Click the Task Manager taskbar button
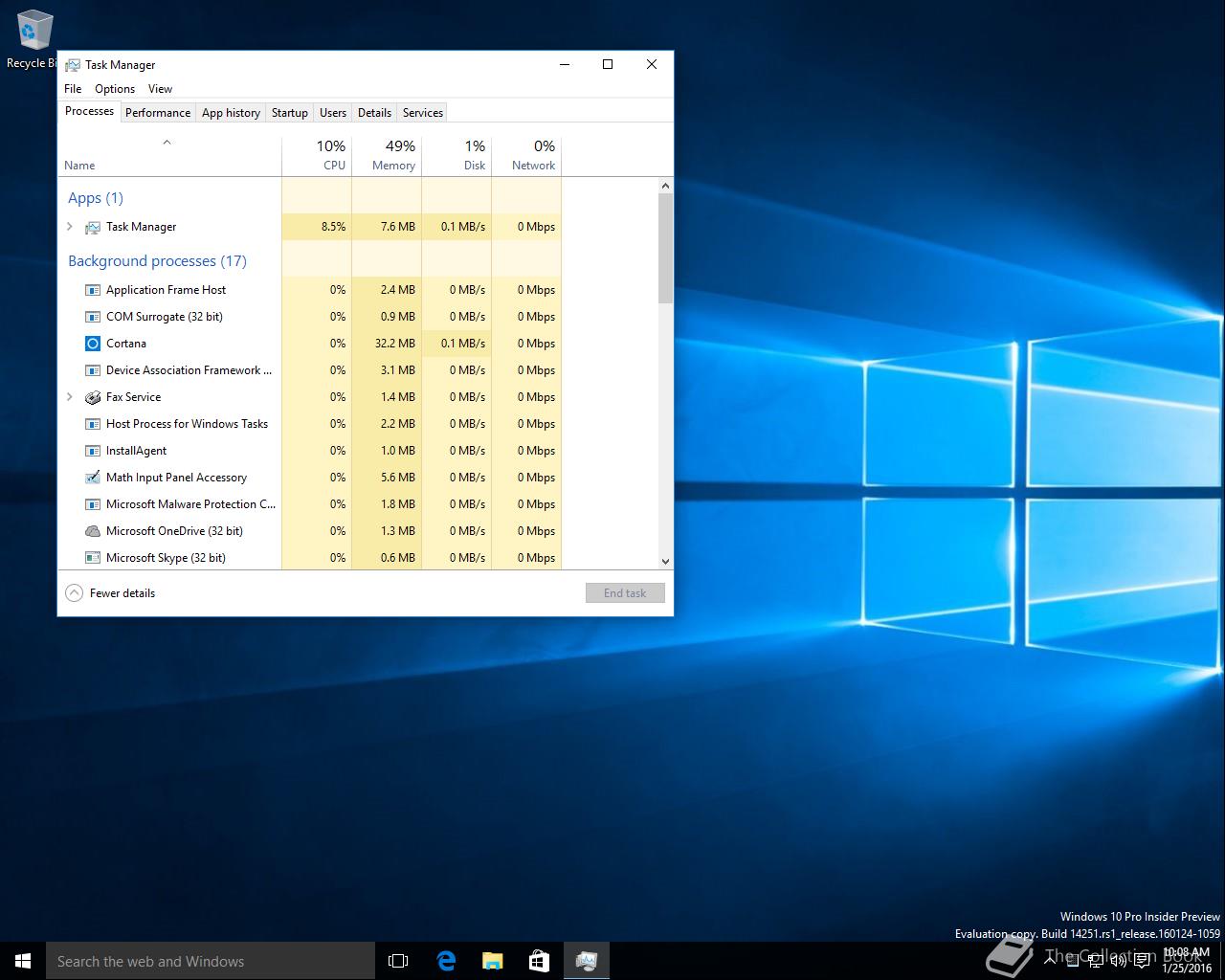The width and height of the screenshot is (1225, 980). pyautogui.click(x=587, y=961)
